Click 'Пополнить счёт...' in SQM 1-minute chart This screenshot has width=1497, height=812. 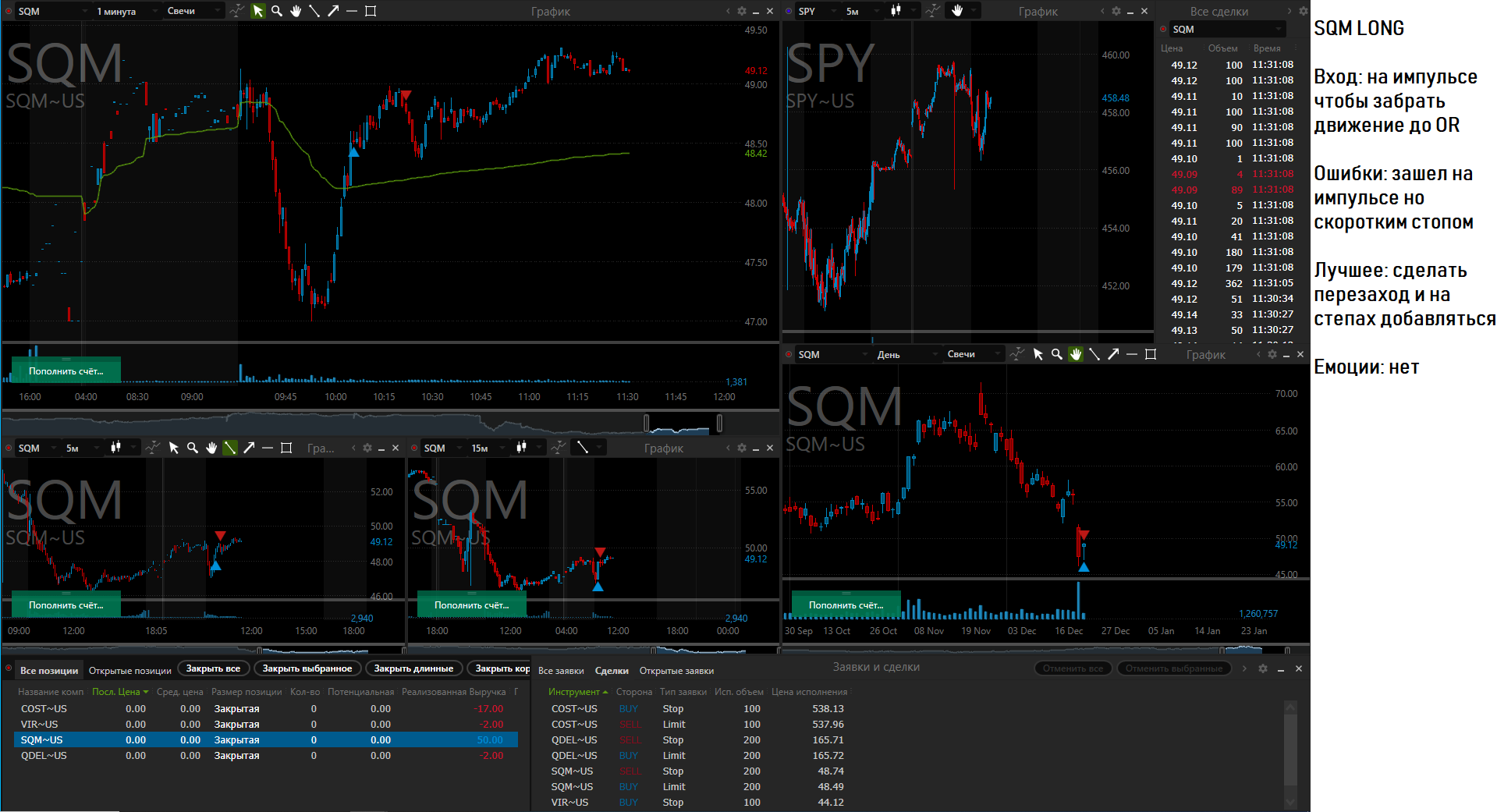tap(66, 371)
